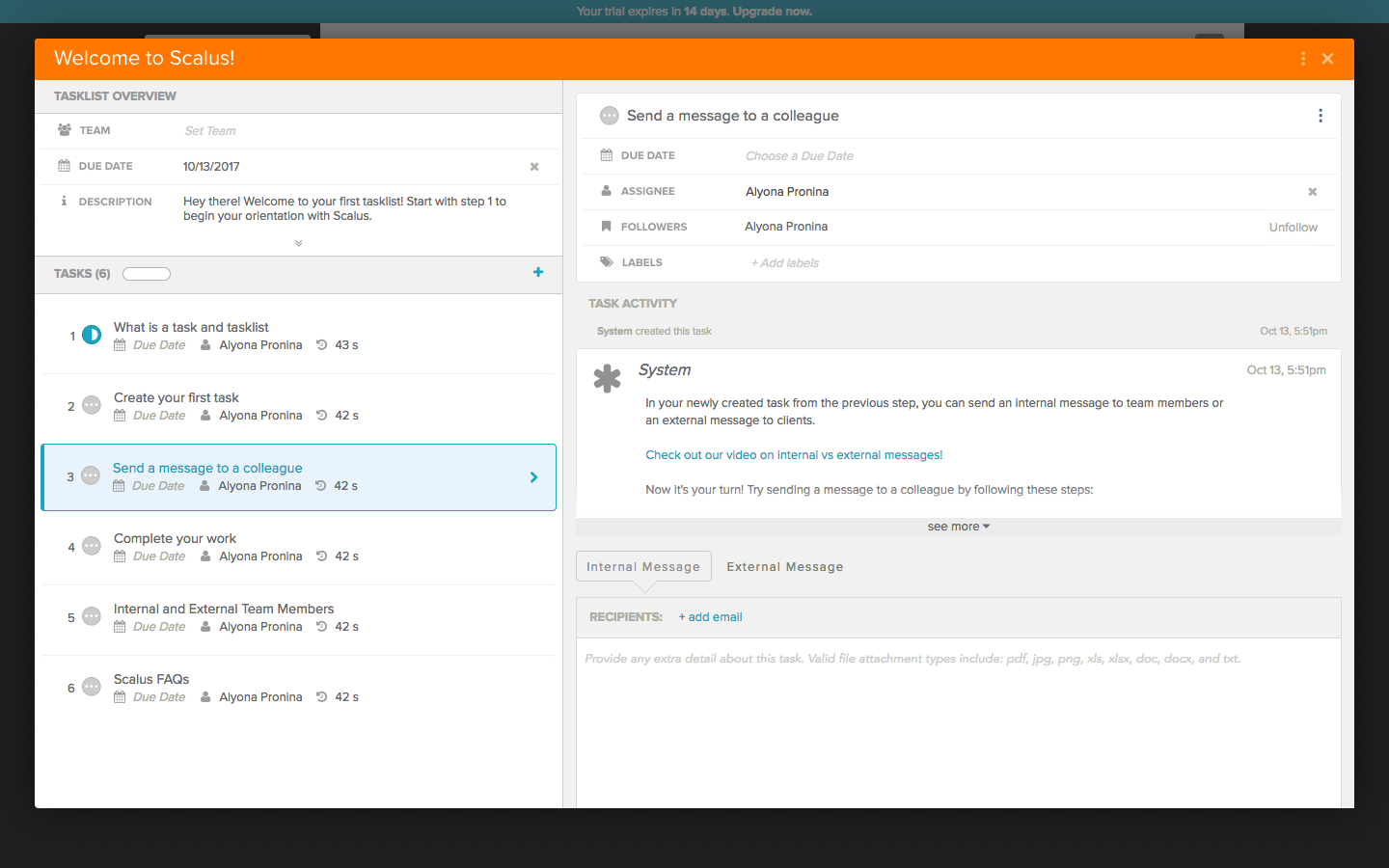Click the team icon in tasklist overview
The height and width of the screenshot is (868, 1389).
click(x=65, y=130)
